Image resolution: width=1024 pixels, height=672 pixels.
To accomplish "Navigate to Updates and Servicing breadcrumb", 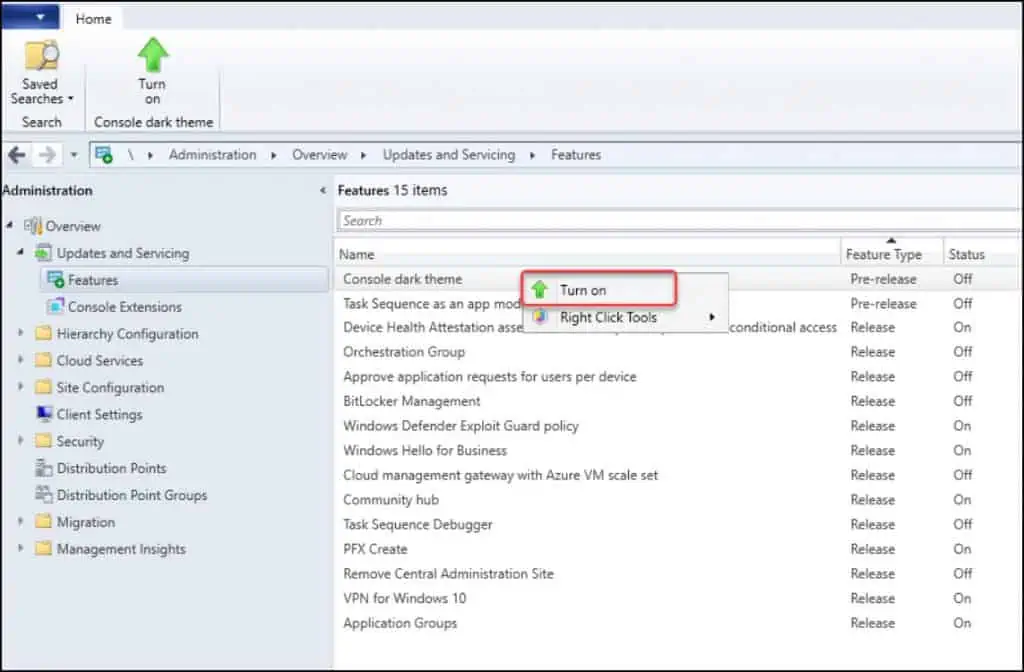I will tap(449, 155).
